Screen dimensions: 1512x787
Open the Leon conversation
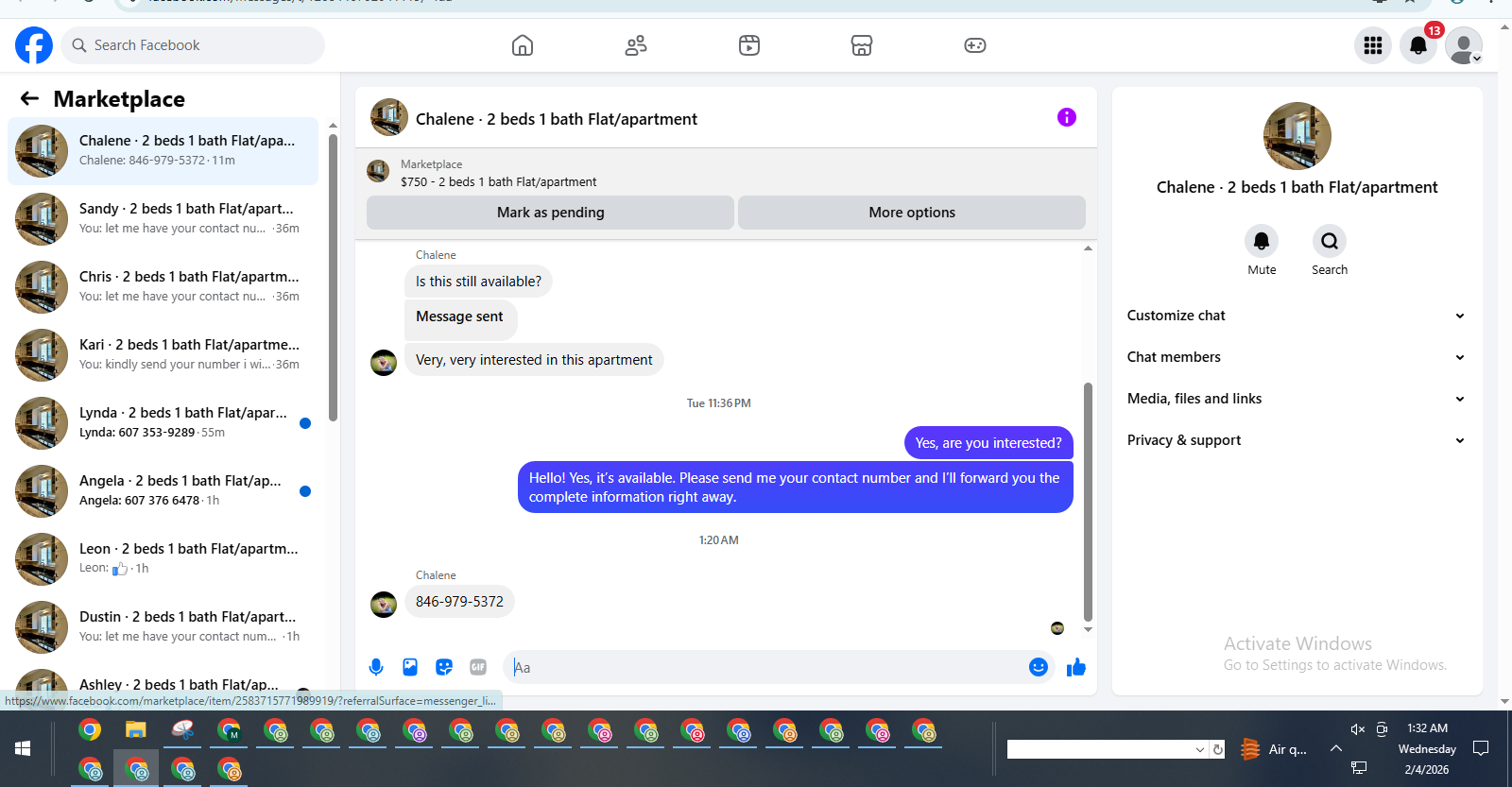[x=163, y=559]
